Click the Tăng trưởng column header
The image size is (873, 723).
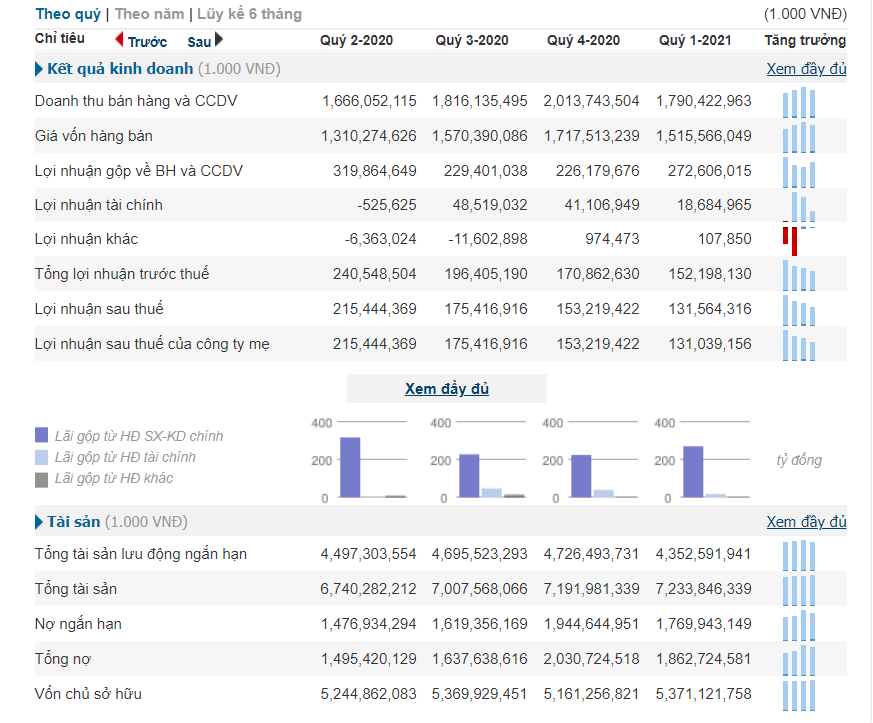[x=805, y=40]
